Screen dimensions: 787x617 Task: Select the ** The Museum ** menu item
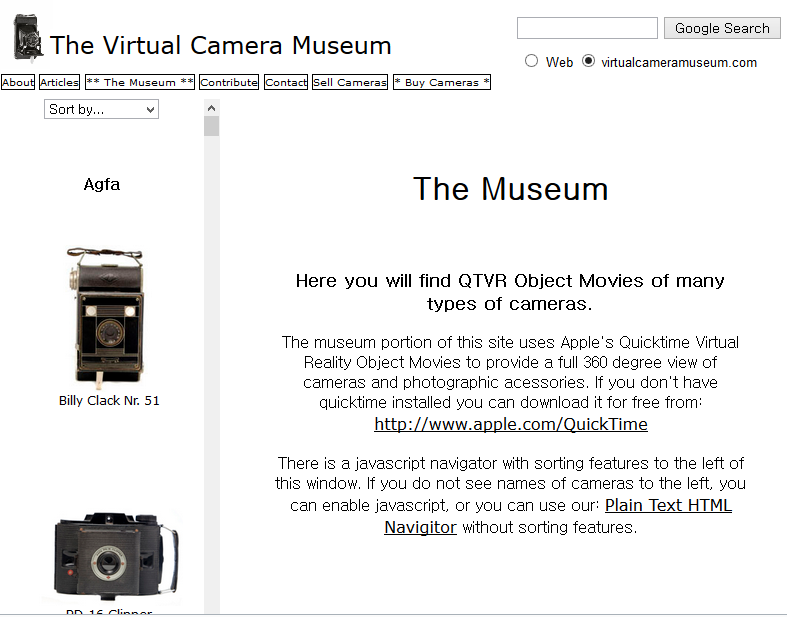tap(140, 82)
